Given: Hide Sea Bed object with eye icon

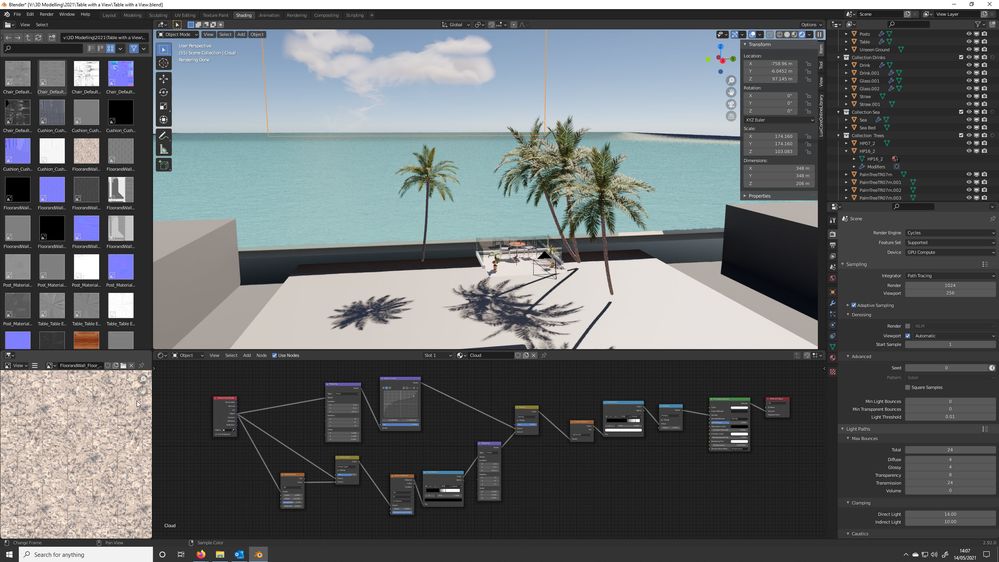Looking at the screenshot, I should tap(969, 127).
